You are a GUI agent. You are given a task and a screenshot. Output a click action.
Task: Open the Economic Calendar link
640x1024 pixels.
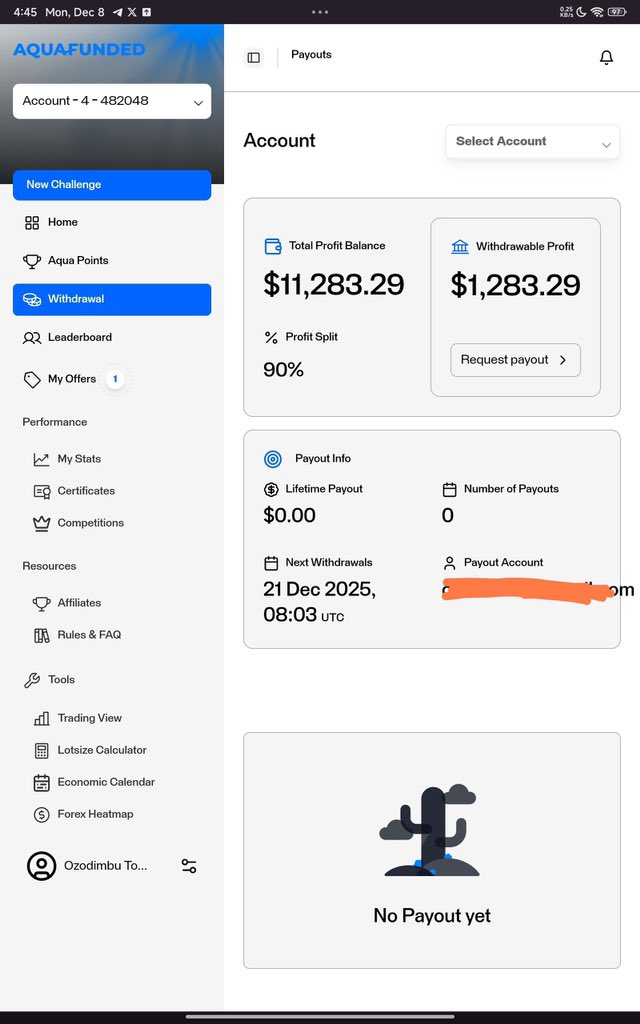tap(106, 782)
